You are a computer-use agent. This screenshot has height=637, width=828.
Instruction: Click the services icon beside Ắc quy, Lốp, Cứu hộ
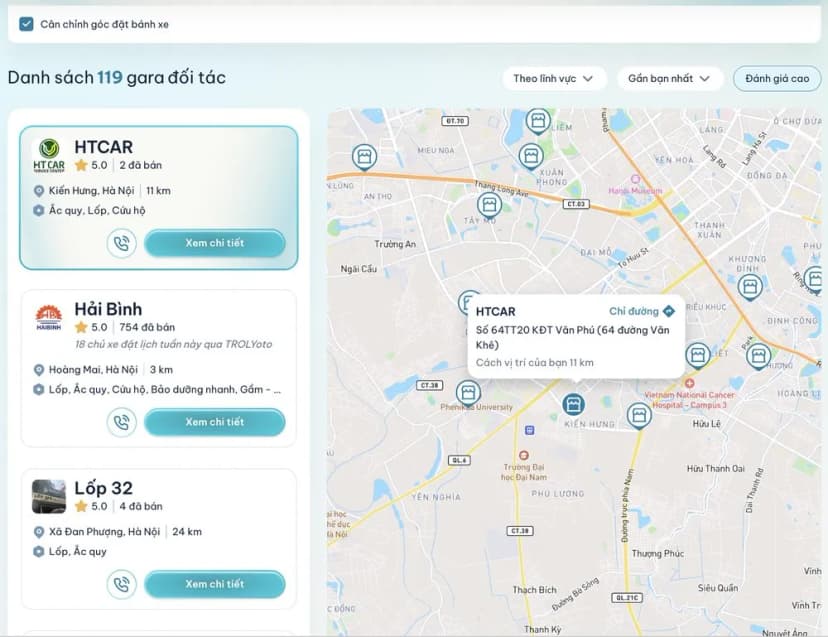[39, 211]
